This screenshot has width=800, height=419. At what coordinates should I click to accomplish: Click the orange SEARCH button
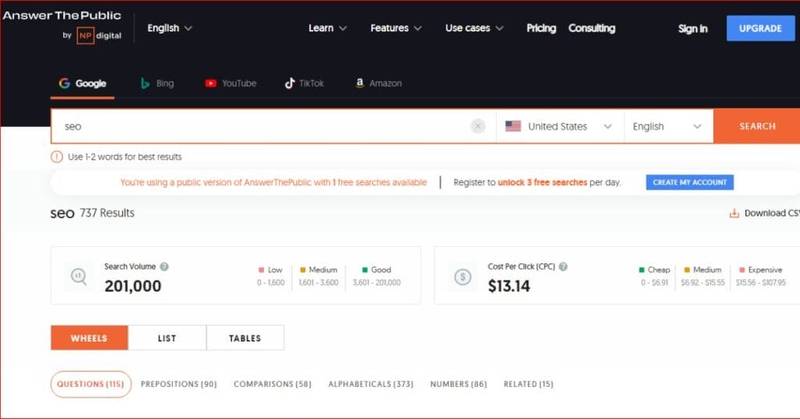[x=757, y=126]
